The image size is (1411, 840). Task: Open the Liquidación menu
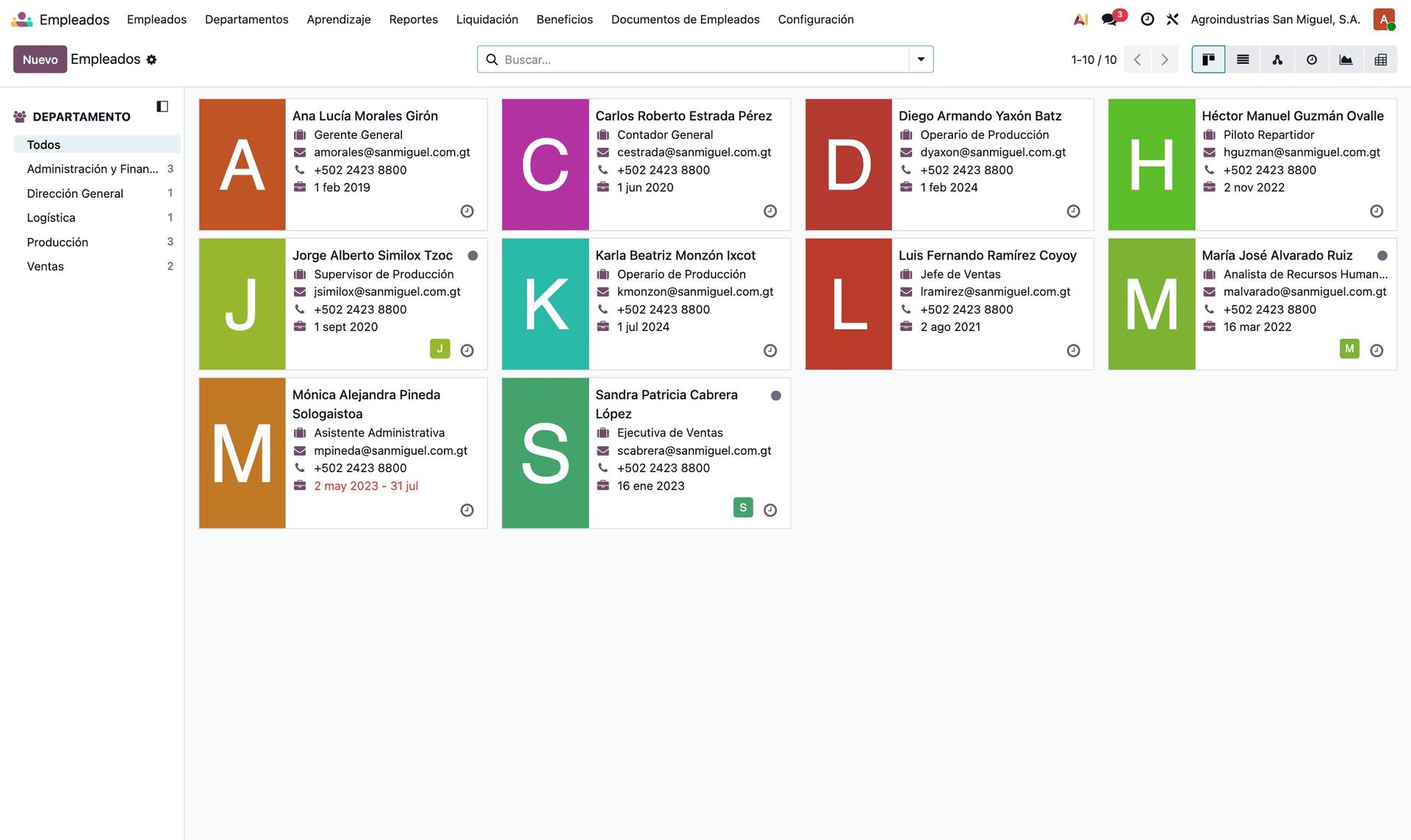pos(487,19)
